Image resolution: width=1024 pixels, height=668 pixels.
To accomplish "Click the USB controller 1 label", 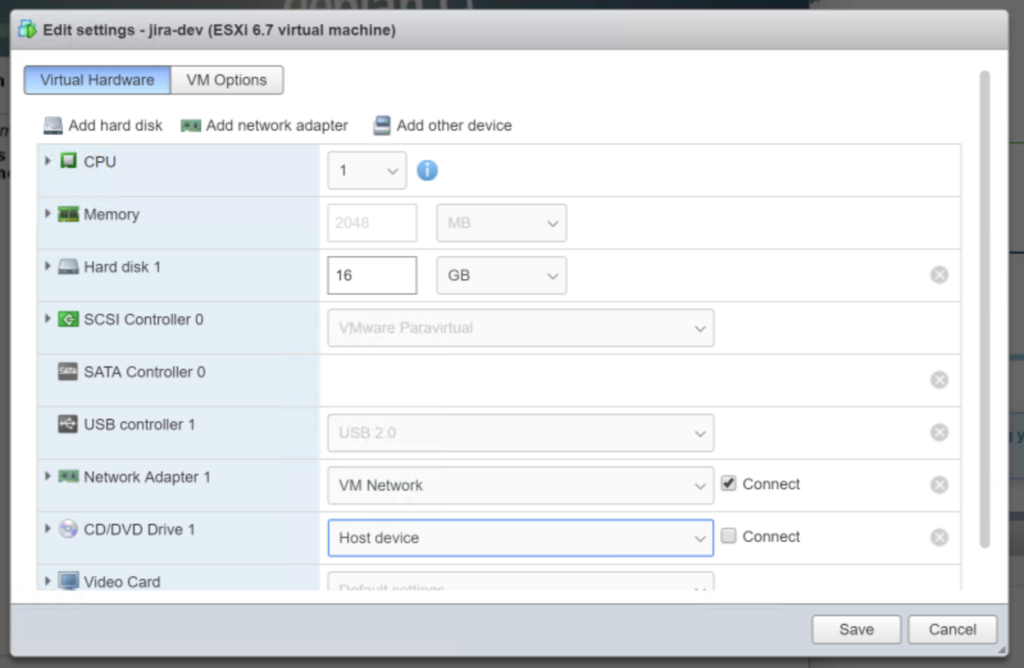I will point(139,424).
